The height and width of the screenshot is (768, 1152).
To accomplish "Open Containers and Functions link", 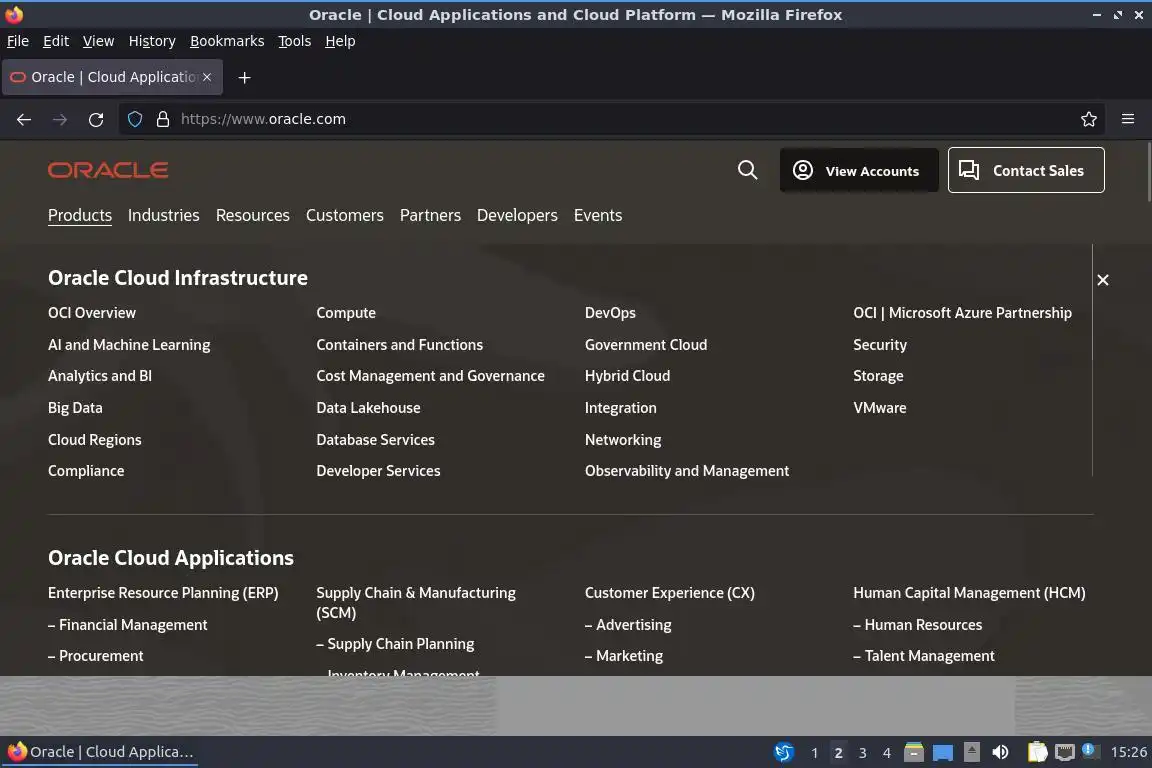I will [x=400, y=345].
